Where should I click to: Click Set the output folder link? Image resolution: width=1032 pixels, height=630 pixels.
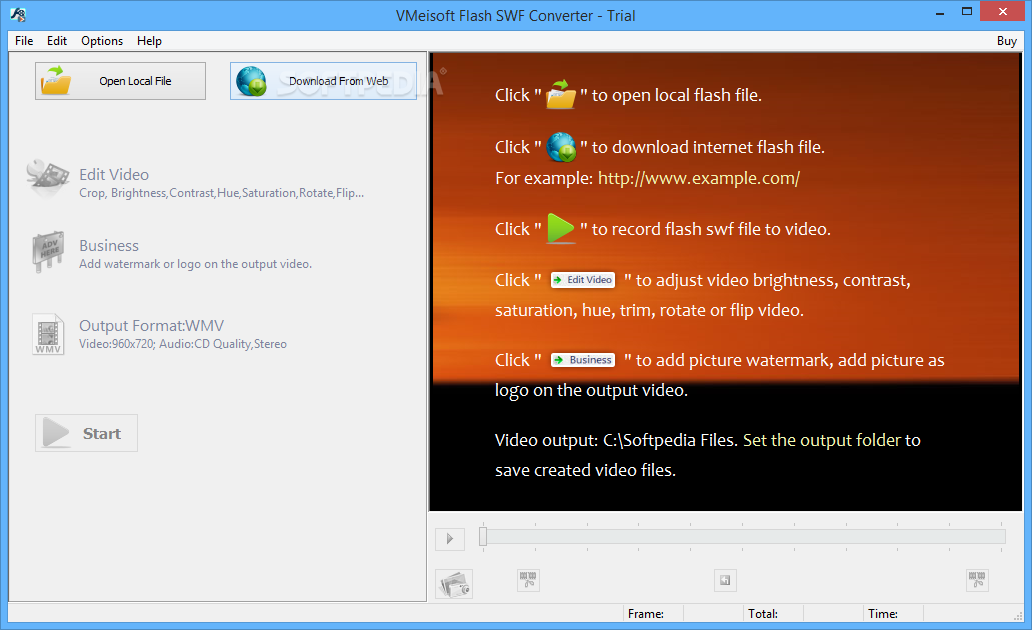[x=822, y=440]
